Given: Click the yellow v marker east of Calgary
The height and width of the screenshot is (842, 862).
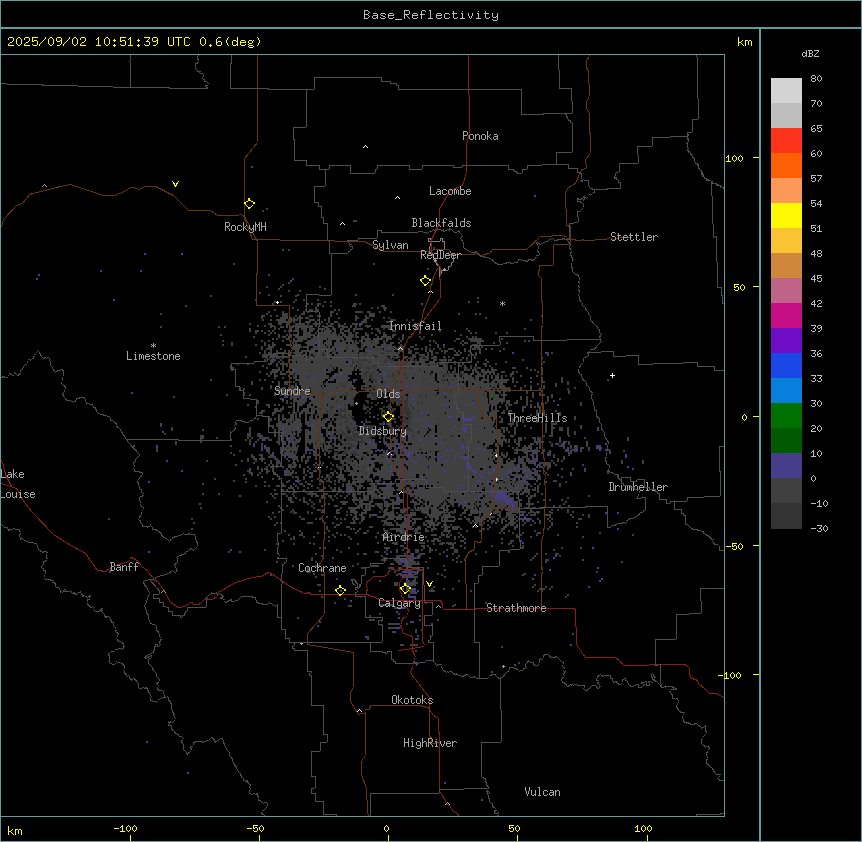Looking at the screenshot, I should [429, 584].
